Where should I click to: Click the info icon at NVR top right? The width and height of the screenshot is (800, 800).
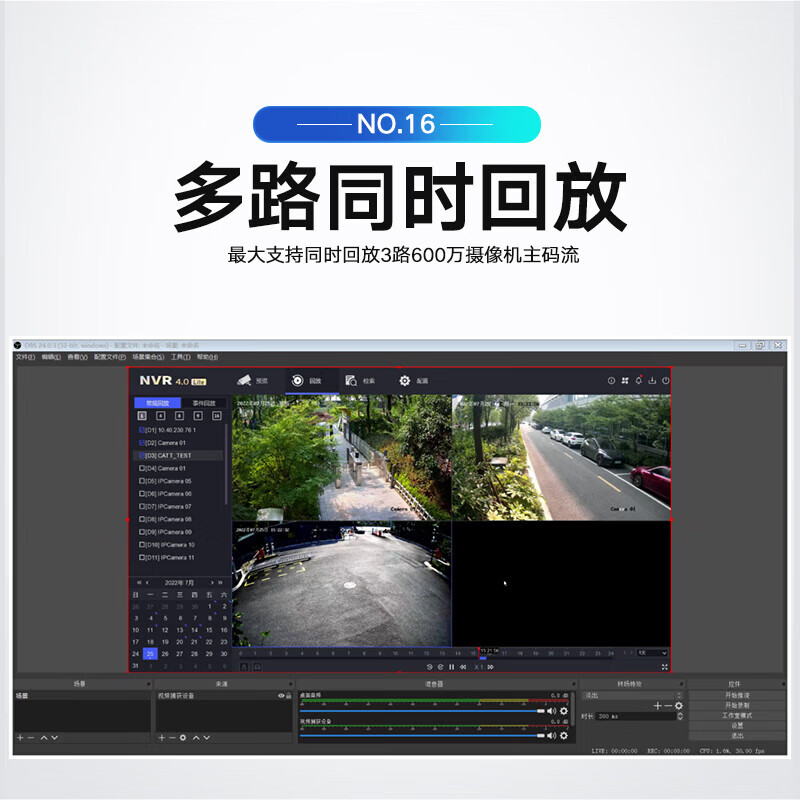tap(611, 380)
